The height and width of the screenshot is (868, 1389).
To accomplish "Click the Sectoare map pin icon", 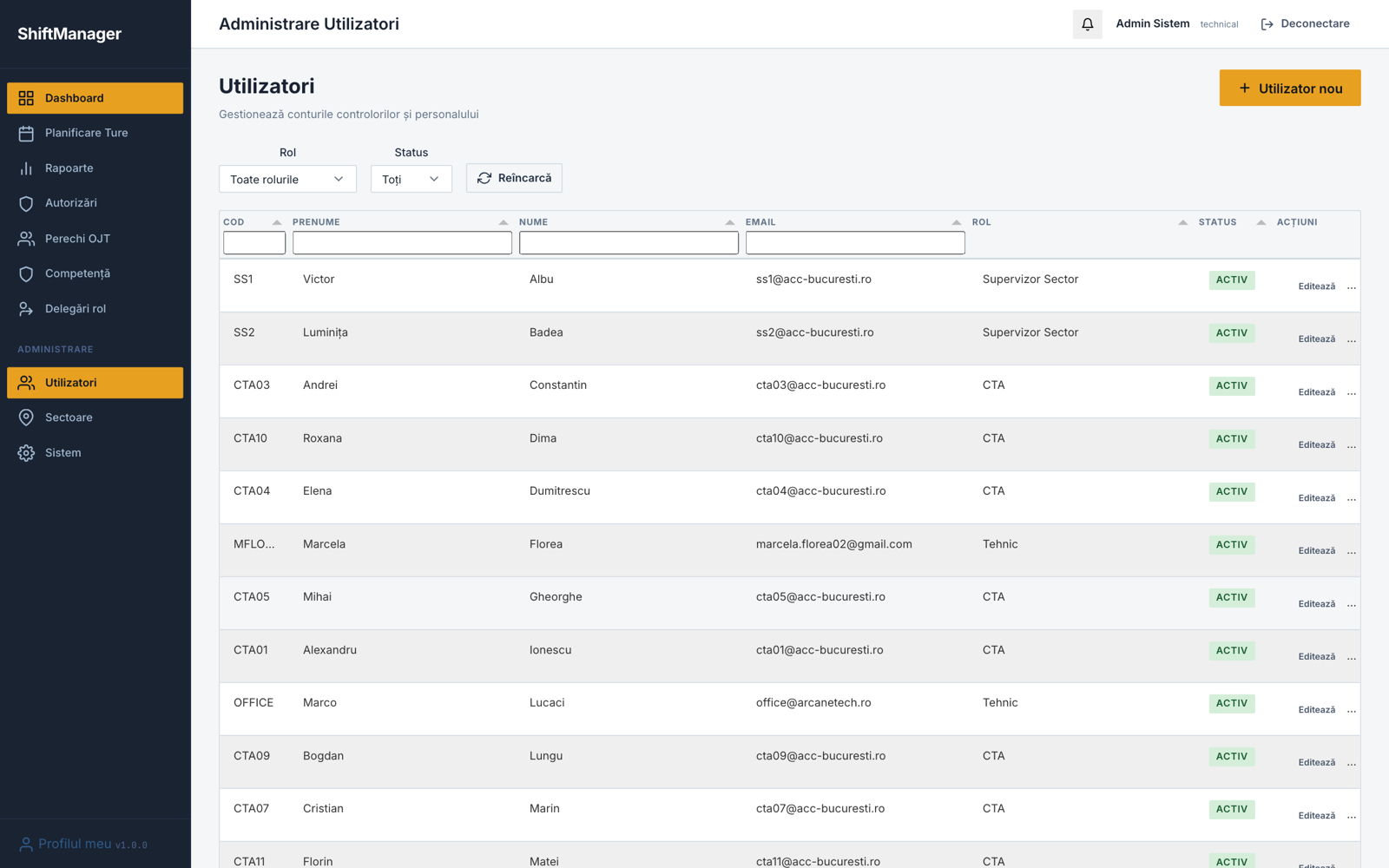I will [26, 418].
